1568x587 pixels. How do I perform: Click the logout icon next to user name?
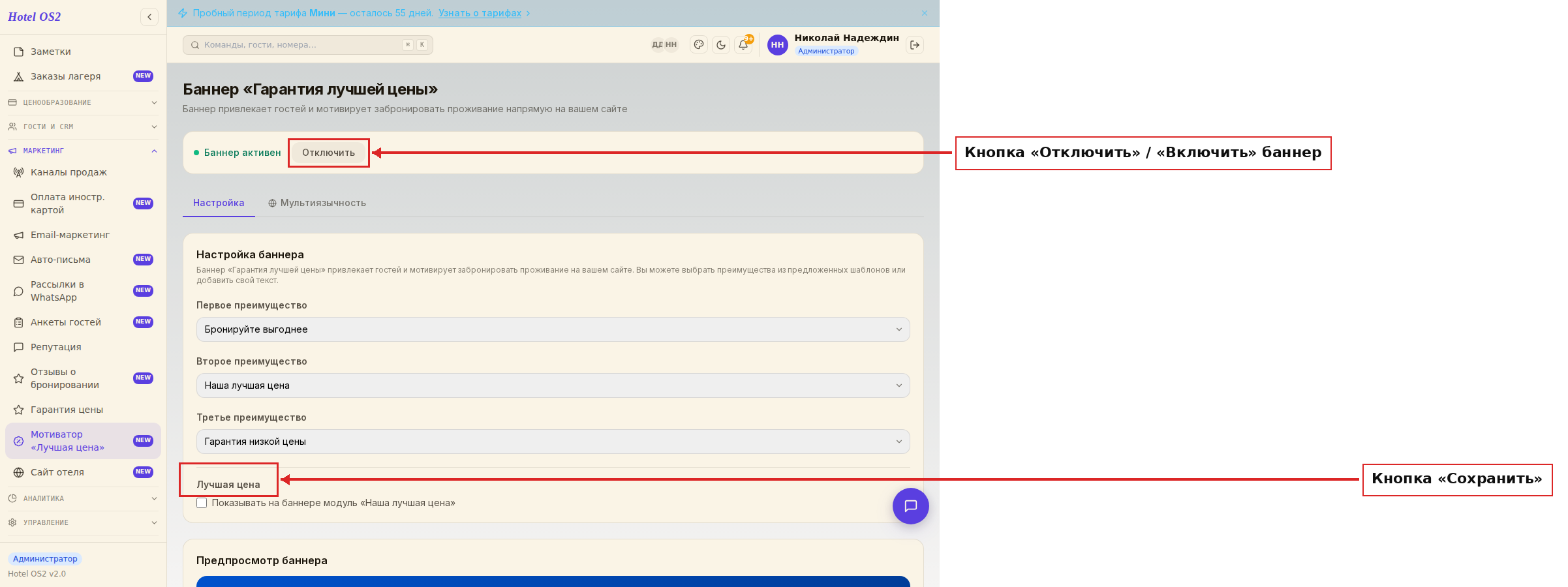pyautogui.click(x=915, y=45)
